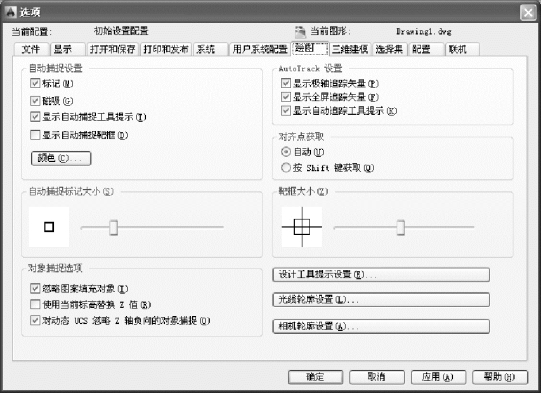Screen dimensions: 541x393
Task: Click the autosnap marker size slider handle
Action: click(x=114, y=227)
